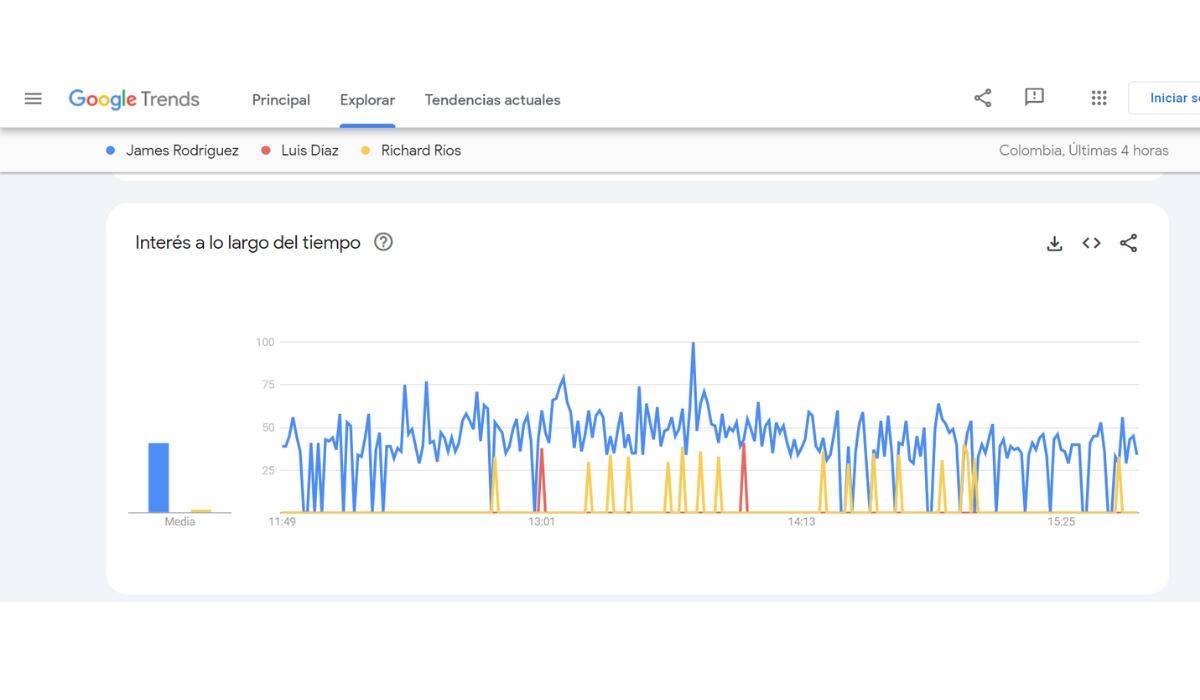Screen dimensions: 1200x700
Task: Share the interest over time chart
Action: point(1128,243)
